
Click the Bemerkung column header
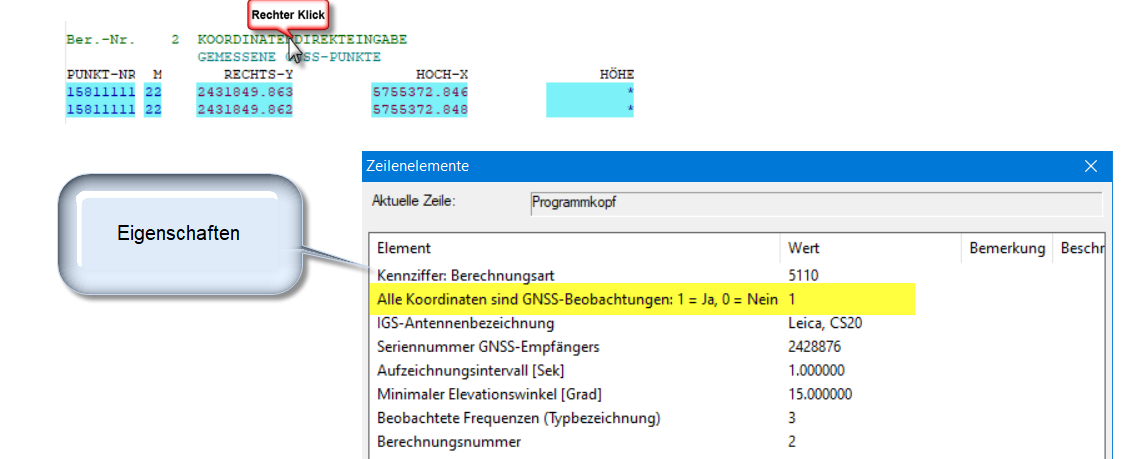pos(1006,248)
